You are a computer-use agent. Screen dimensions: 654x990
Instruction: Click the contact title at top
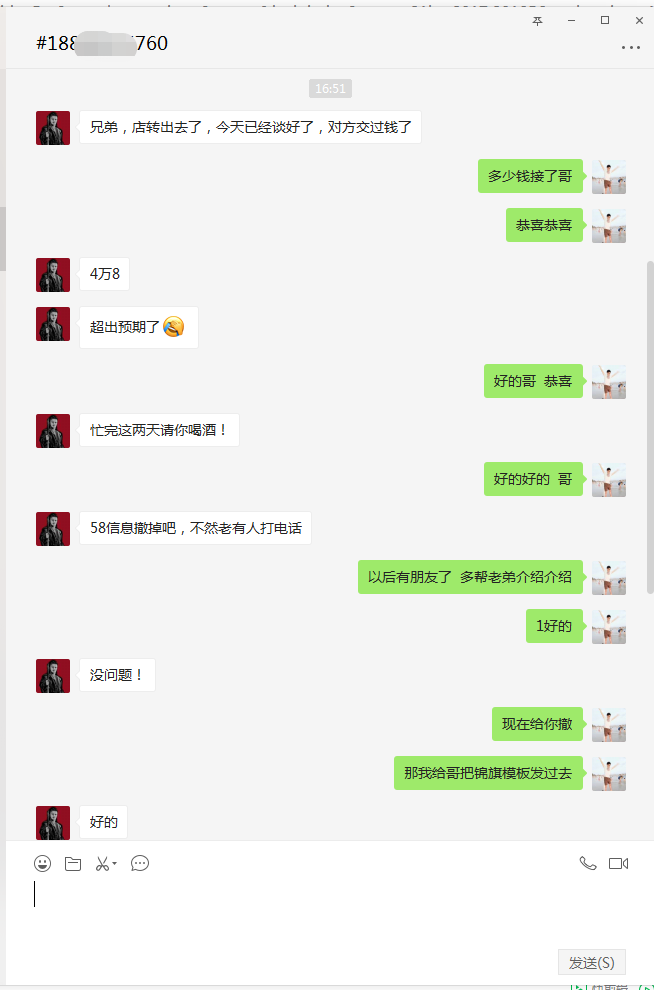pos(102,44)
